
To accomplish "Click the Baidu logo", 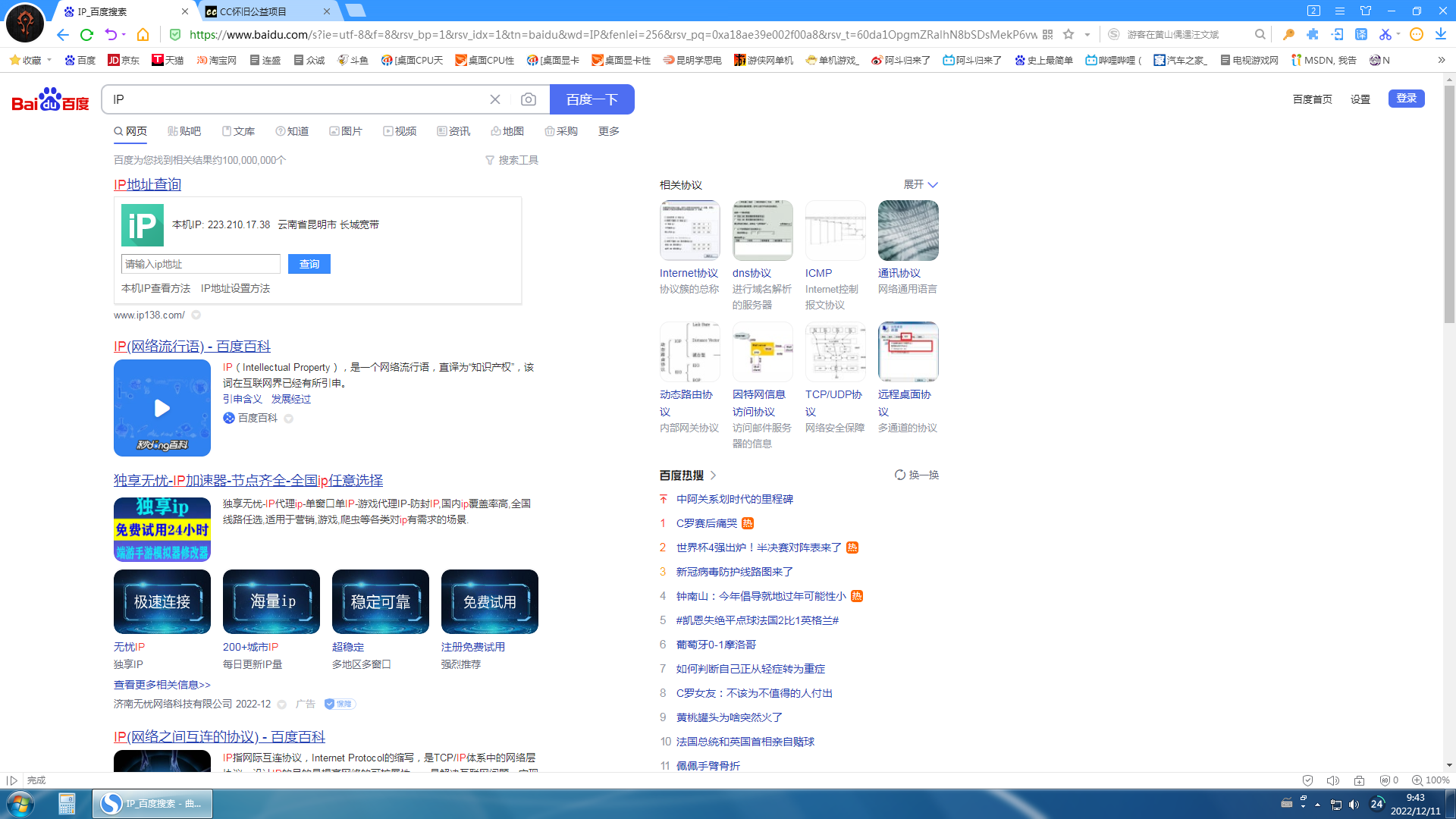I will click(48, 99).
